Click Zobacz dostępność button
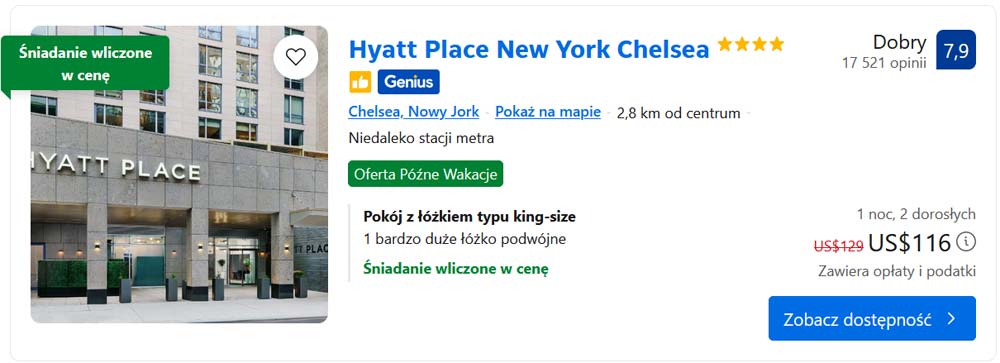Image resolution: width=1000 pixels, height=363 pixels. click(872, 318)
